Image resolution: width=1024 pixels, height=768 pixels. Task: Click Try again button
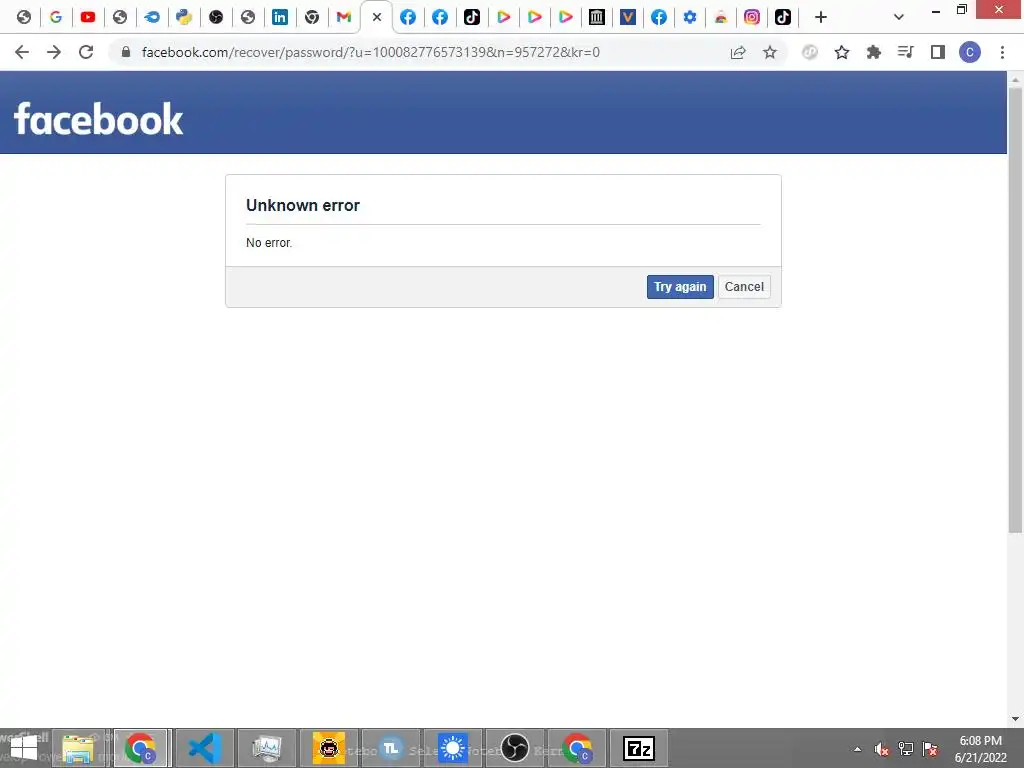[x=680, y=287]
